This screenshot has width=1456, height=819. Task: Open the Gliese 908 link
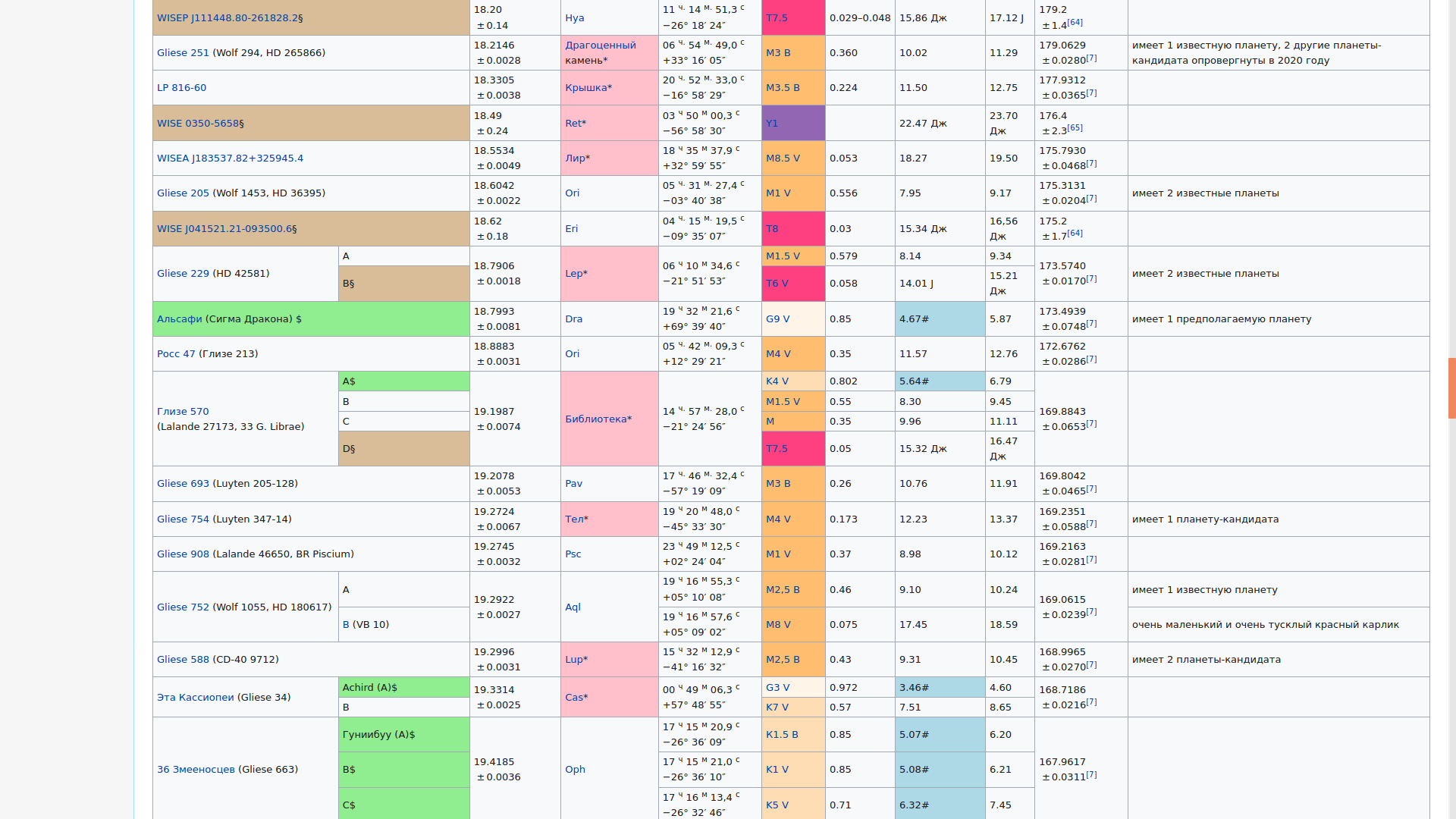tap(183, 554)
